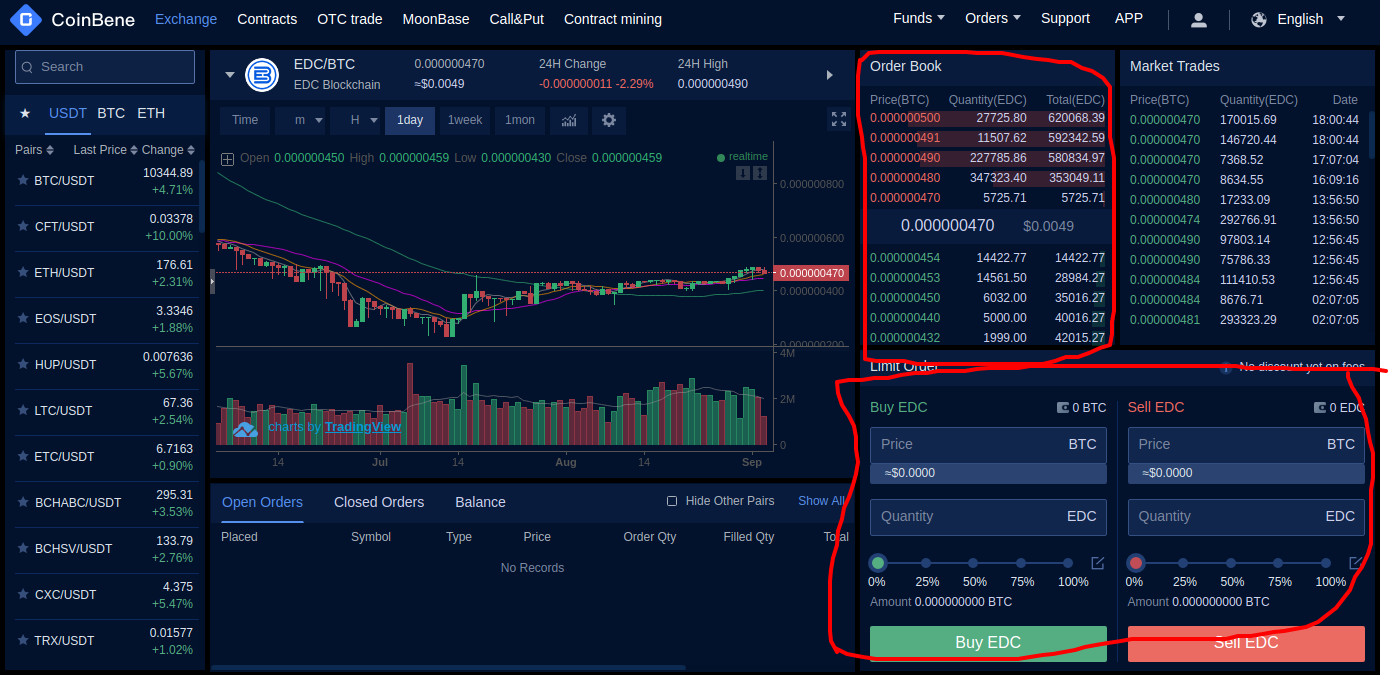Set buy slider to 50% mark
This screenshot has height=675, width=1388.
pyautogui.click(x=973, y=563)
